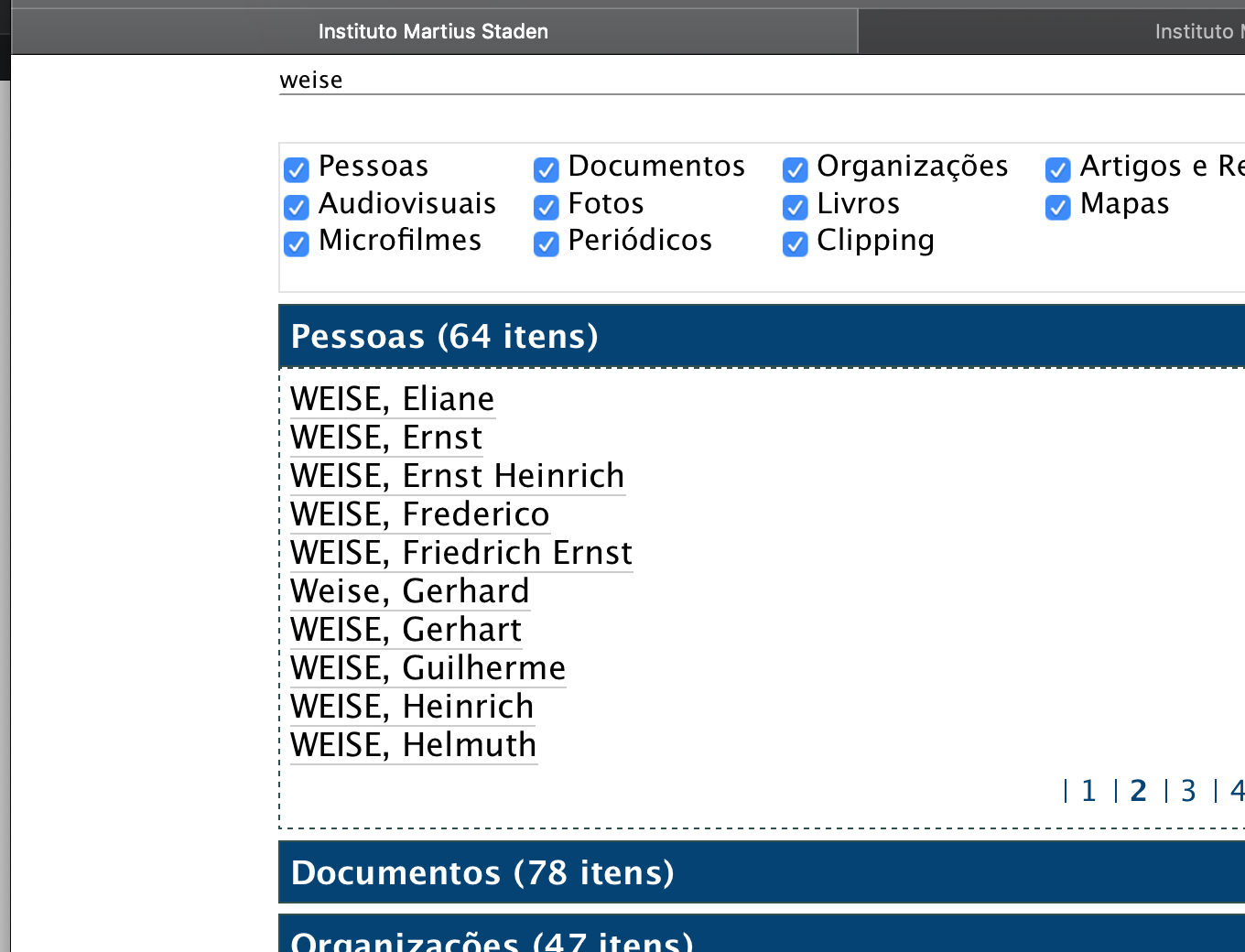Open the WEISE, Eliane record
1245x952 pixels.
click(x=393, y=400)
